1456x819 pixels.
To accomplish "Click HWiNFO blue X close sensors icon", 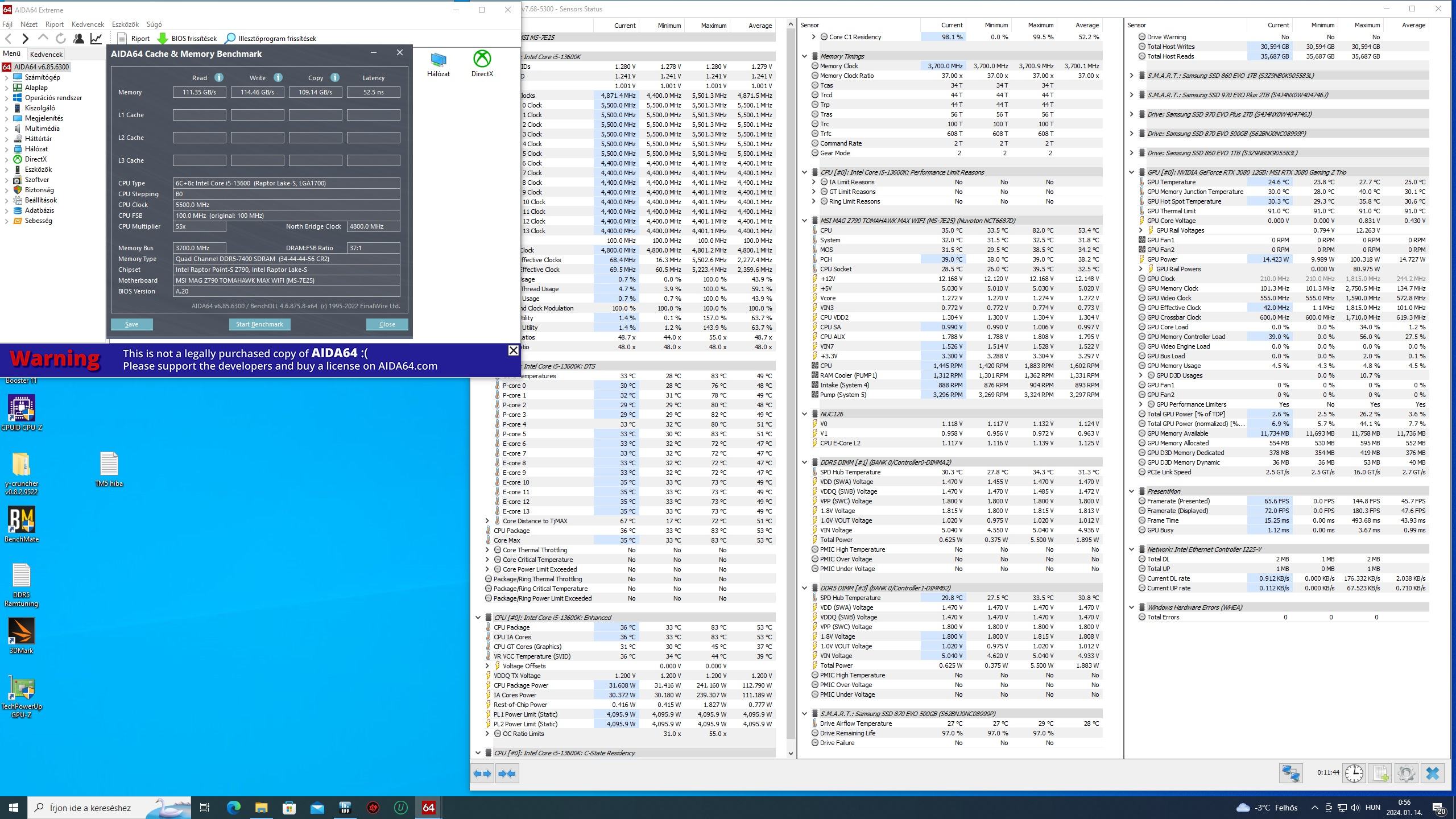I will [x=1433, y=773].
